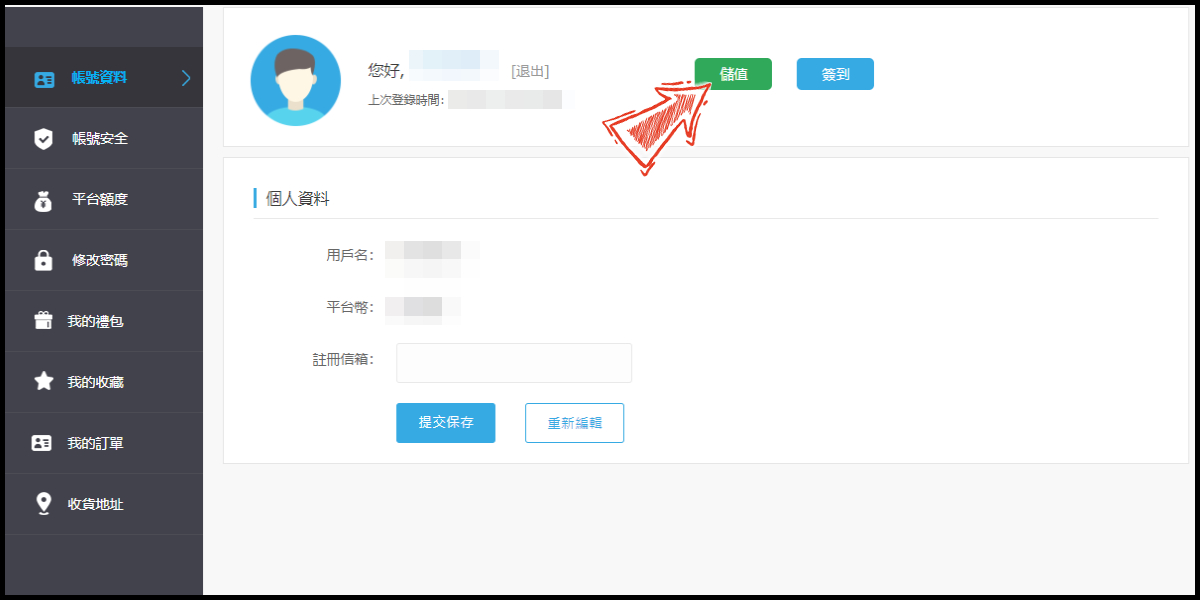This screenshot has height=600, width=1200.
Task: Click the green 儲值 button
Action: click(x=733, y=74)
